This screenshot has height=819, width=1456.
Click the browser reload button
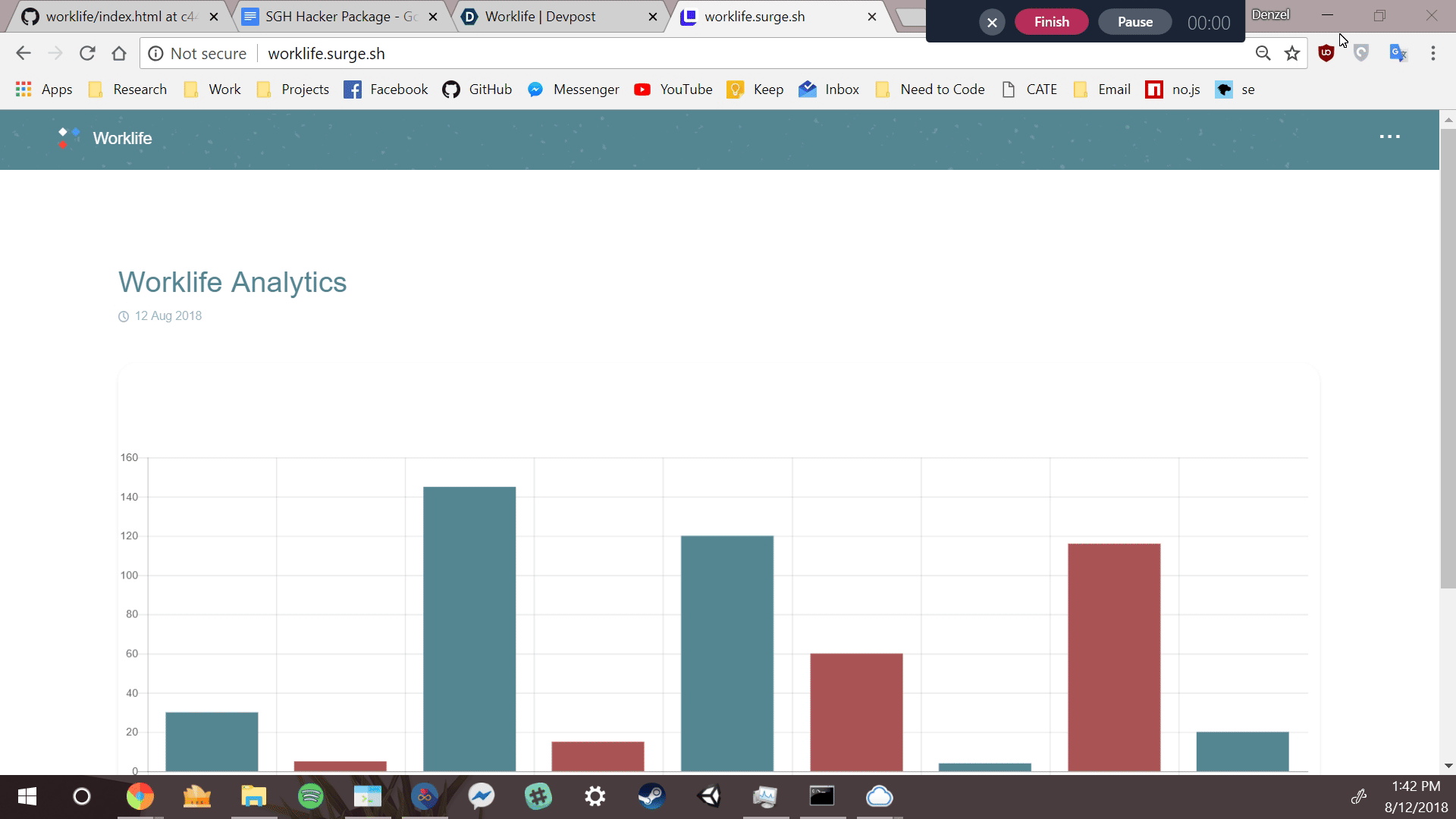coord(87,53)
